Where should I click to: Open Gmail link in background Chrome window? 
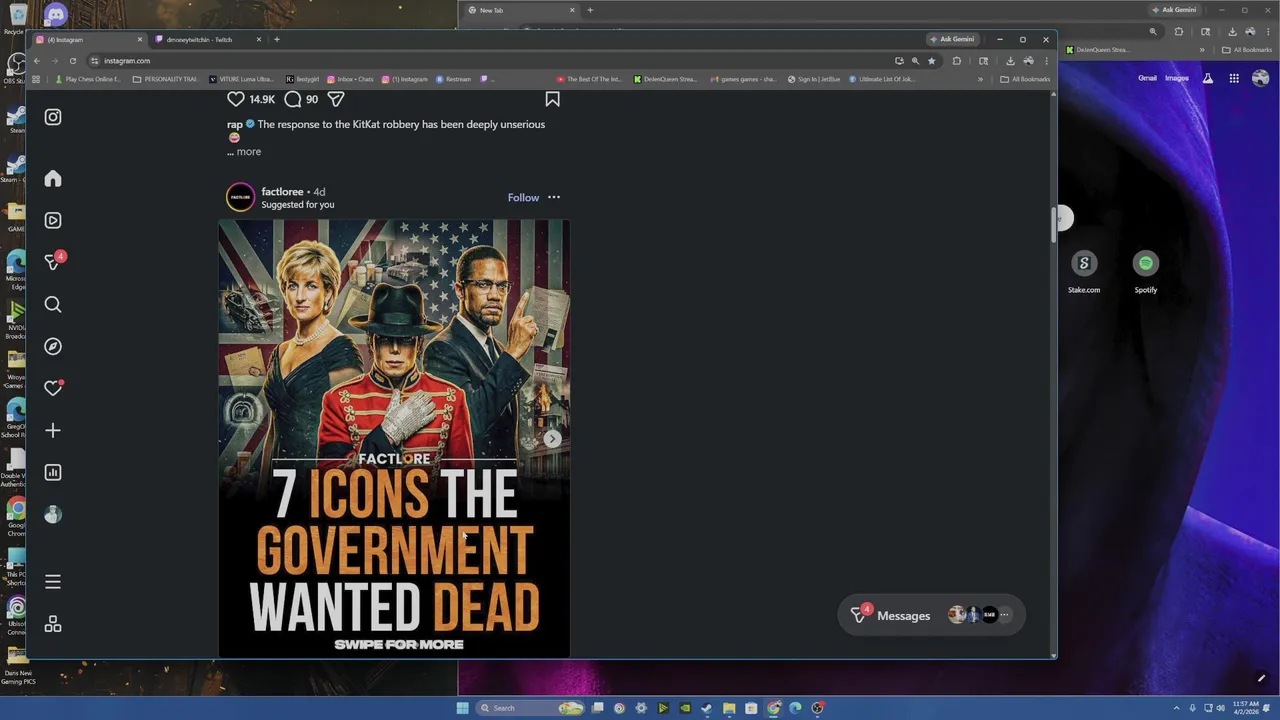[x=1147, y=78]
